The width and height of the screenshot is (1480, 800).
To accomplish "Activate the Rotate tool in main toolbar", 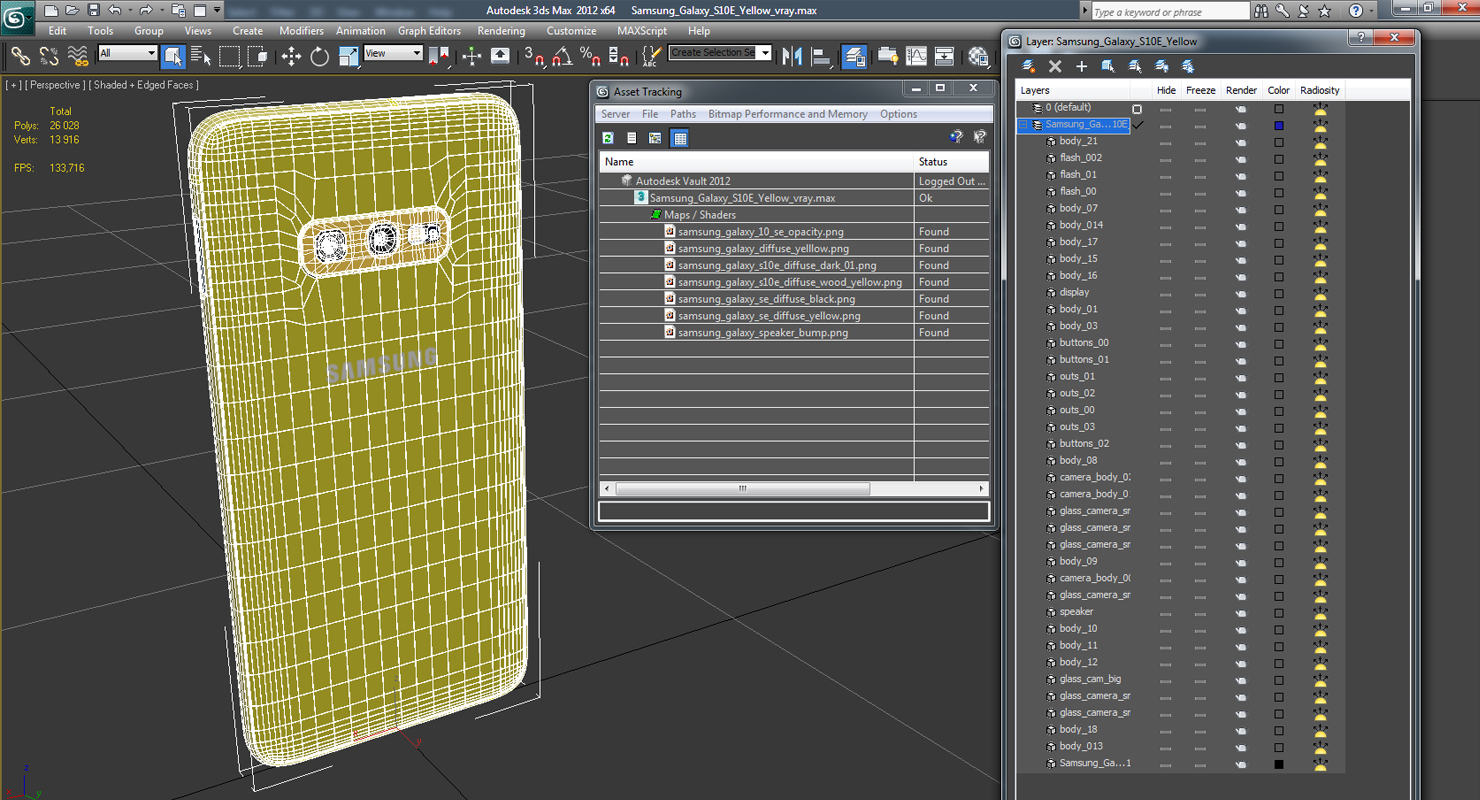I will [x=320, y=57].
